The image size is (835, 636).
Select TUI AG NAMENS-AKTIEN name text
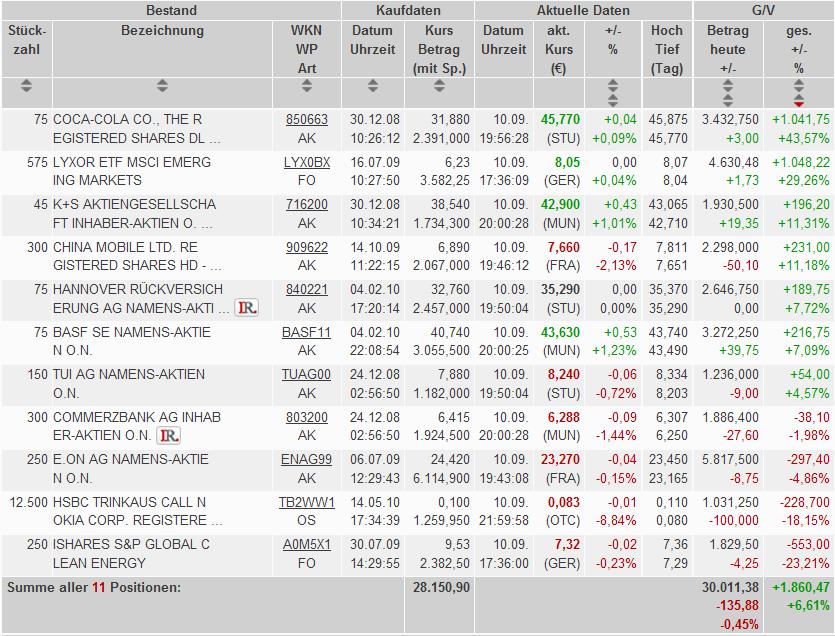click(x=129, y=374)
